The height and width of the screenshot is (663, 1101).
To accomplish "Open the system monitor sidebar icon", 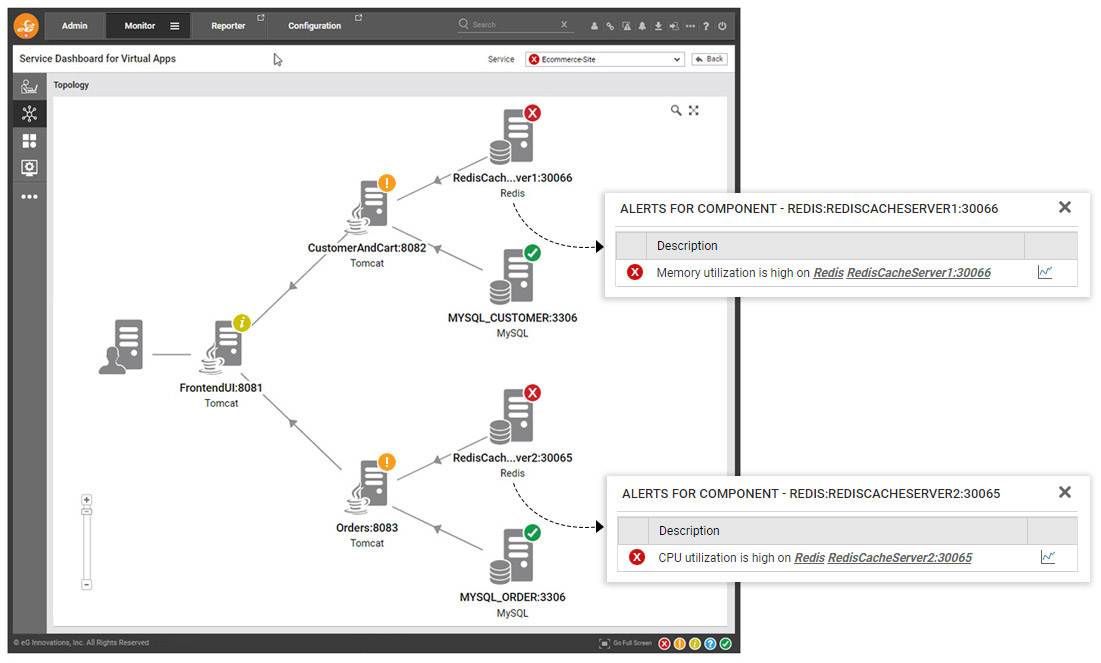I will (x=29, y=168).
